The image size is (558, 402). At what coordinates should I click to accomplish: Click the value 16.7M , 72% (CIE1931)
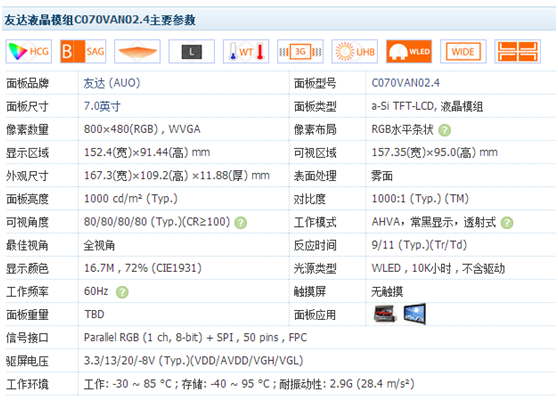(x=143, y=268)
